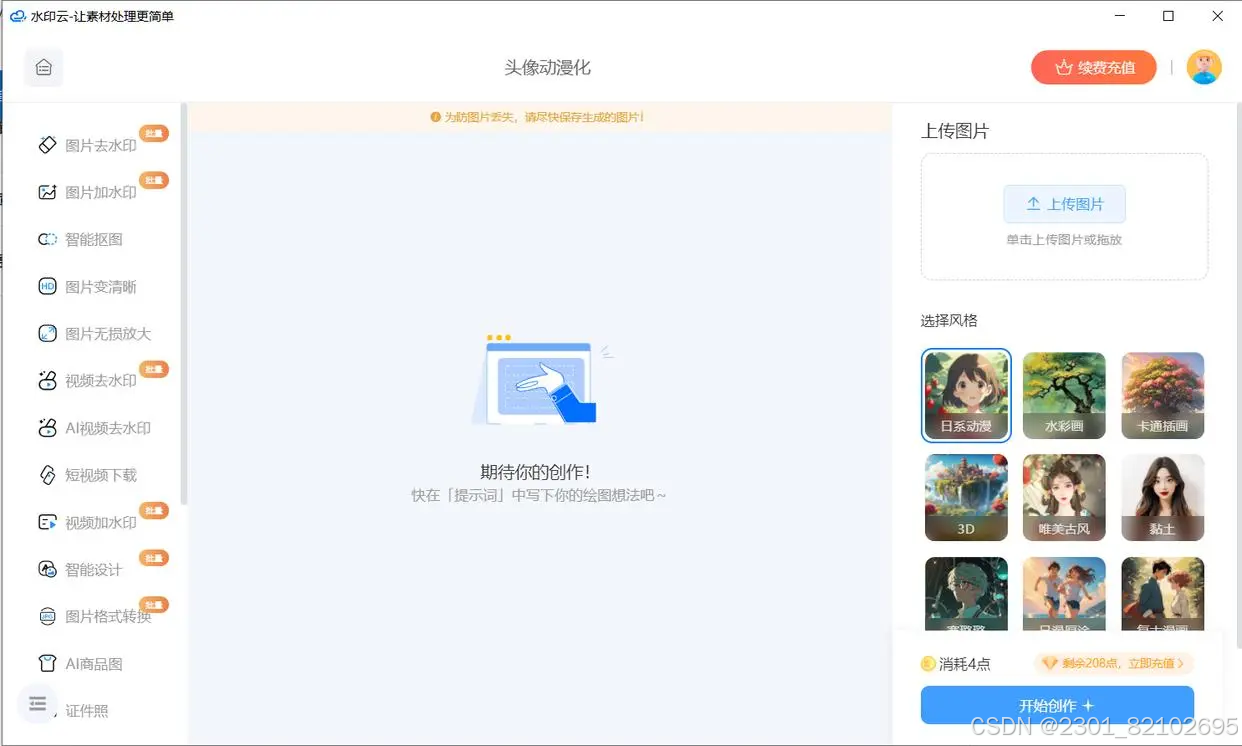Click the 图片无损放大 enlarge icon

tap(47, 334)
